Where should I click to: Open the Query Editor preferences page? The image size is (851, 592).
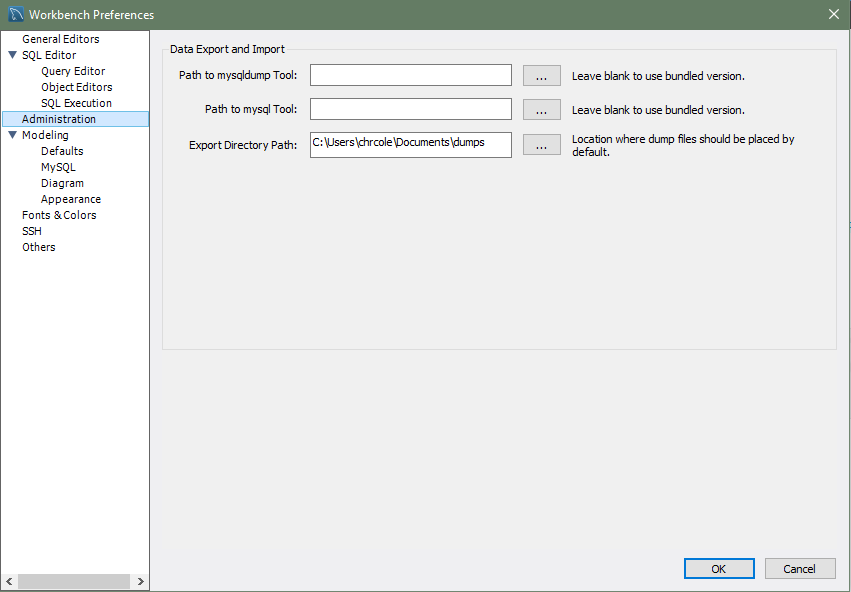click(x=73, y=71)
